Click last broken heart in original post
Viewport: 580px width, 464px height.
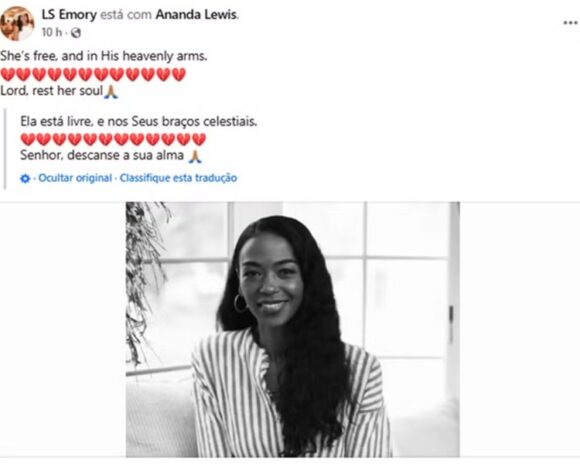[179, 74]
